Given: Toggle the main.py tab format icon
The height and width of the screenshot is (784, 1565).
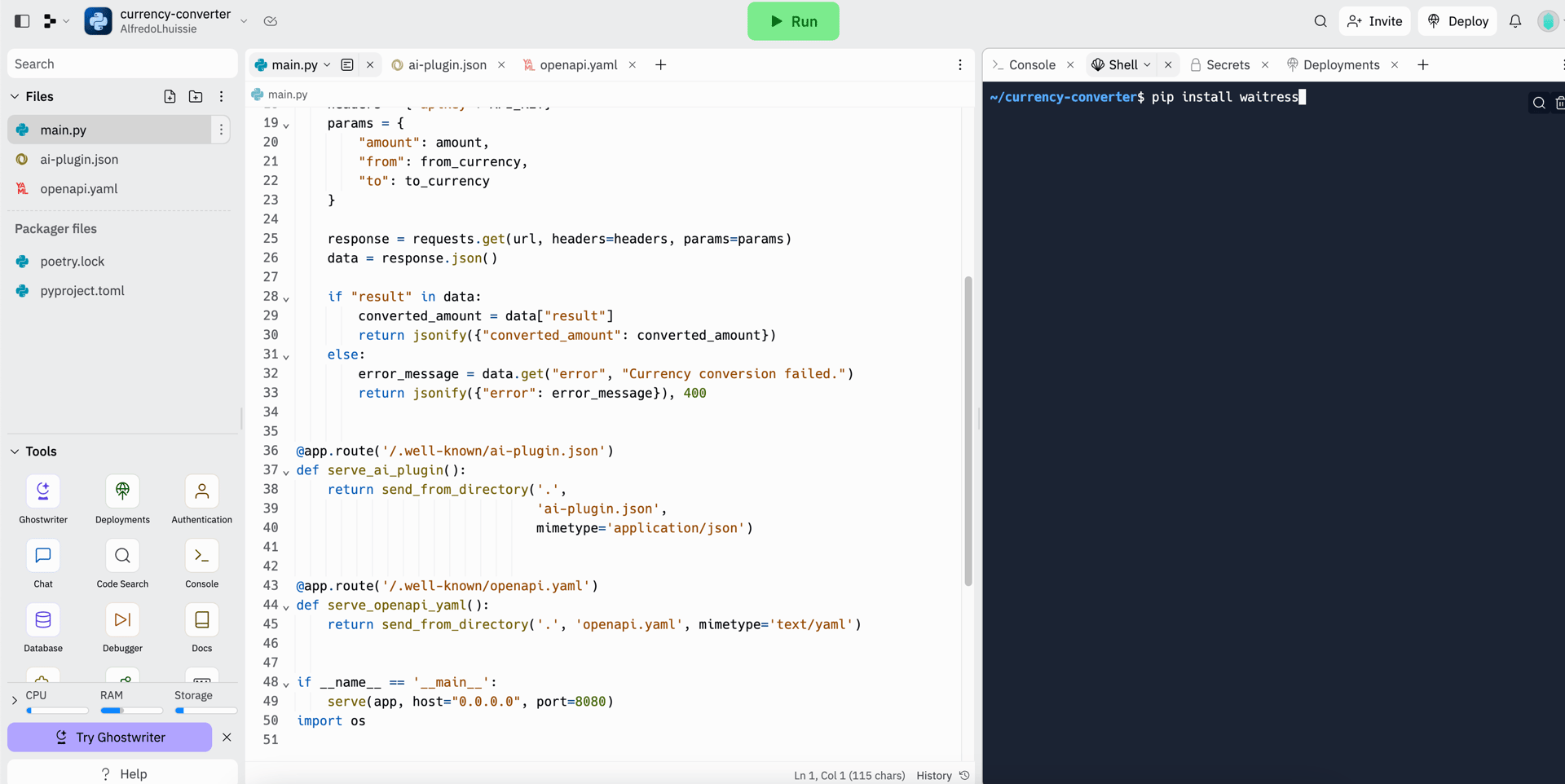Looking at the screenshot, I should click(x=347, y=65).
